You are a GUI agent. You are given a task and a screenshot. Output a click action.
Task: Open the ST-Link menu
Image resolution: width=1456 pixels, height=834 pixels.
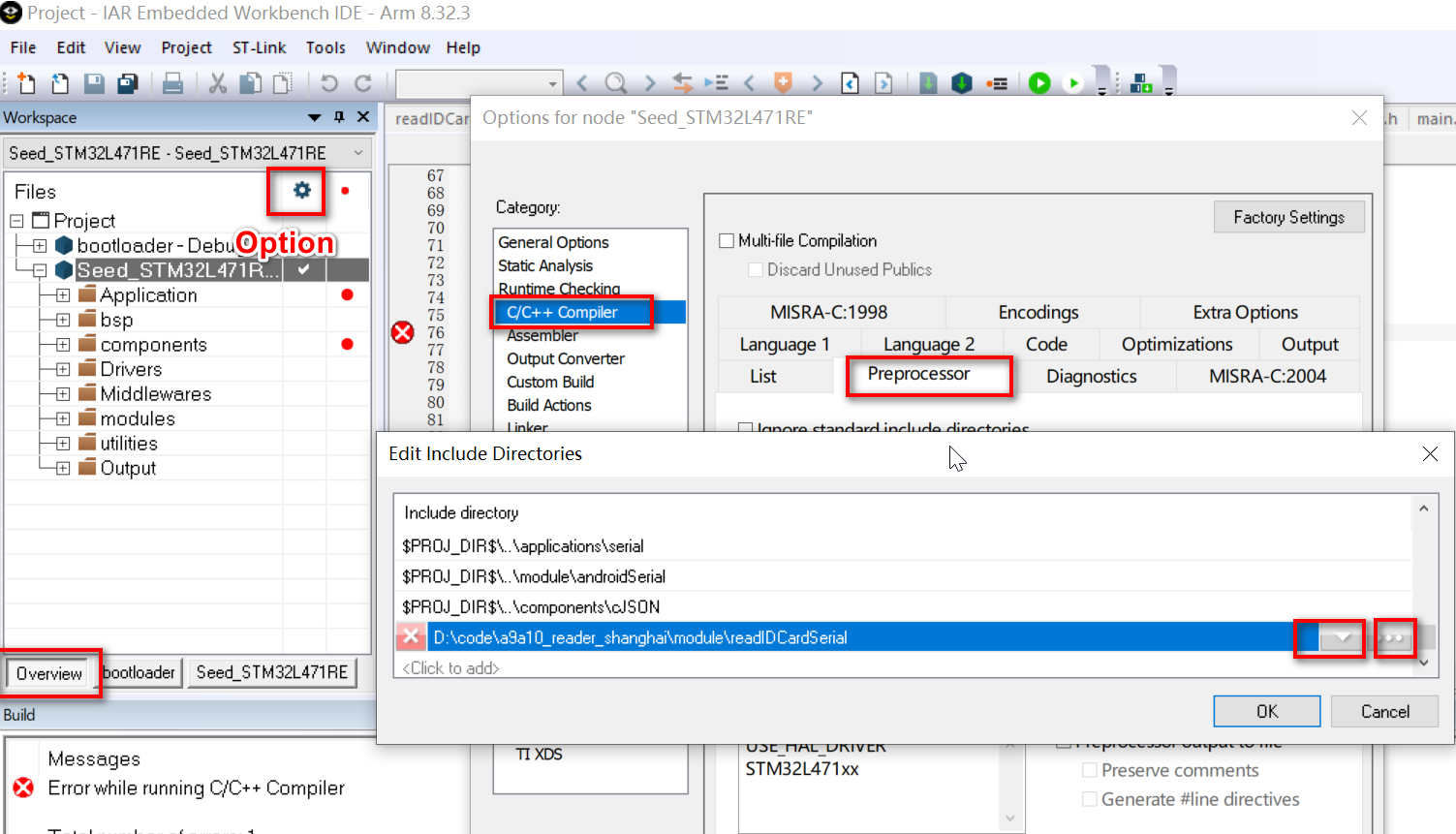pos(259,47)
